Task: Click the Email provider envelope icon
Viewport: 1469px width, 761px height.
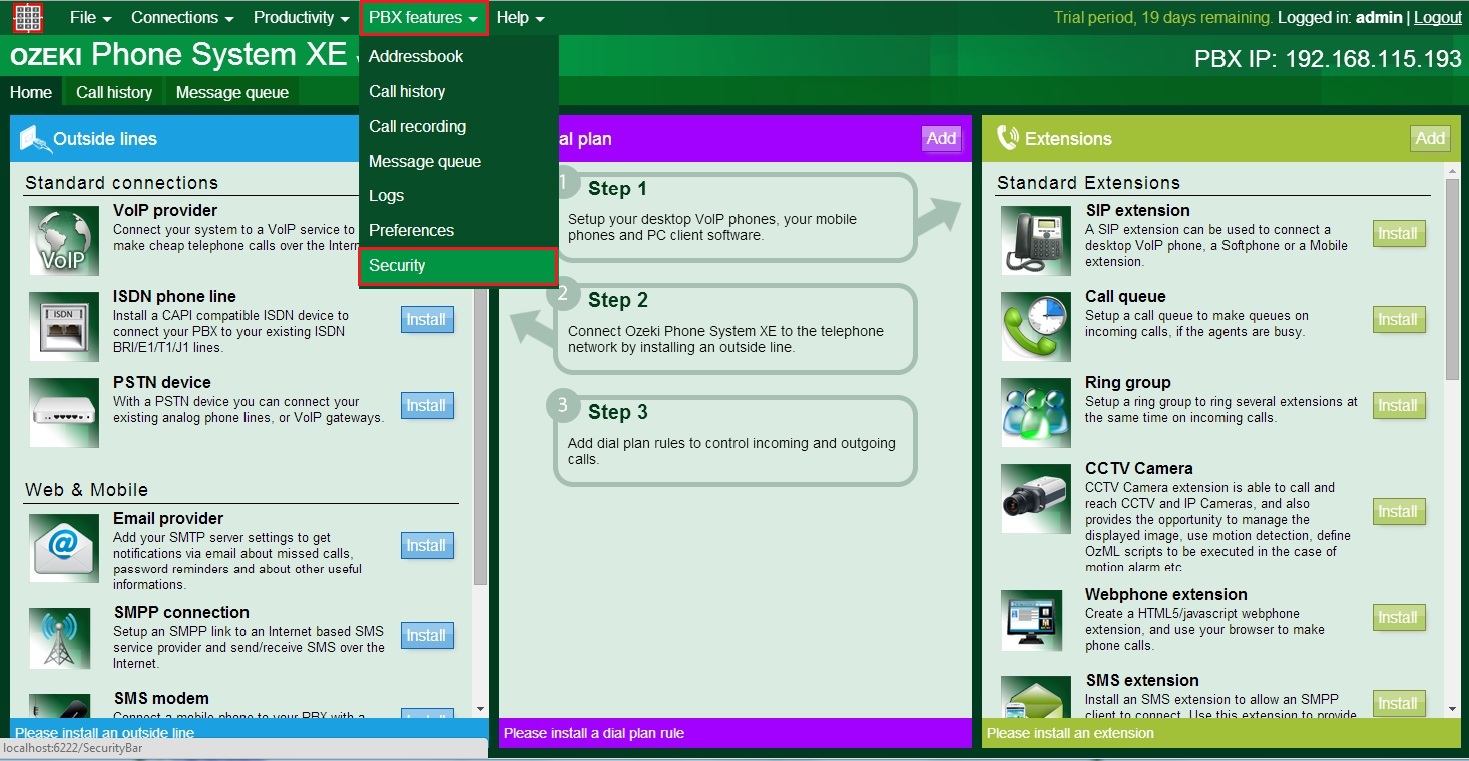Action: [64, 548]
